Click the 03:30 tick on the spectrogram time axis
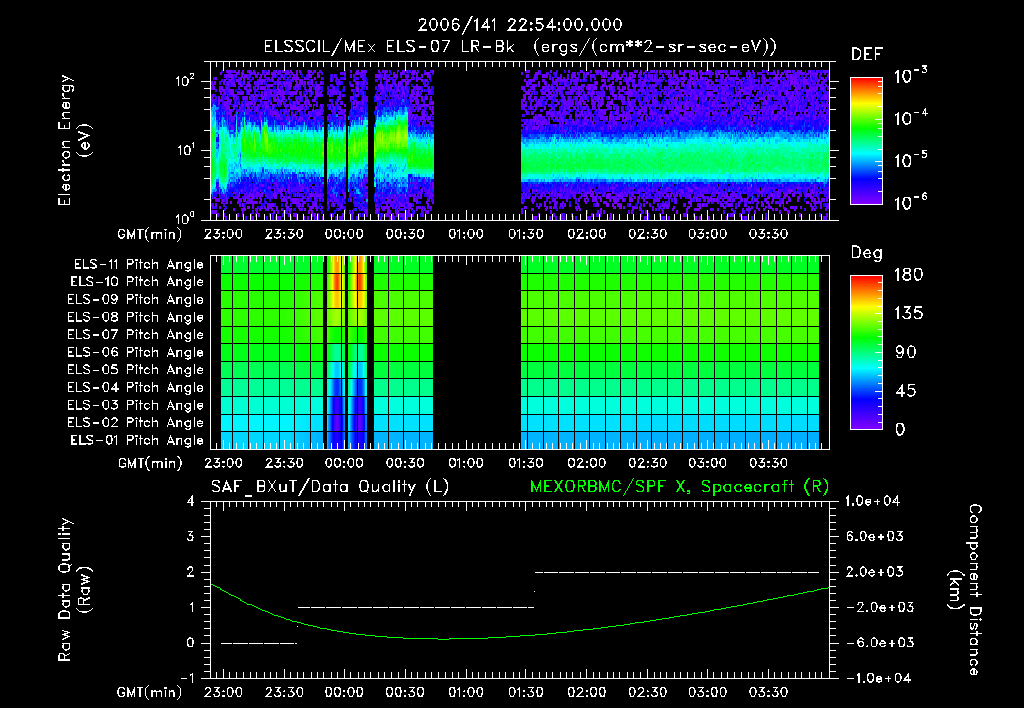The image size is (1024, 708). (768, 234)
